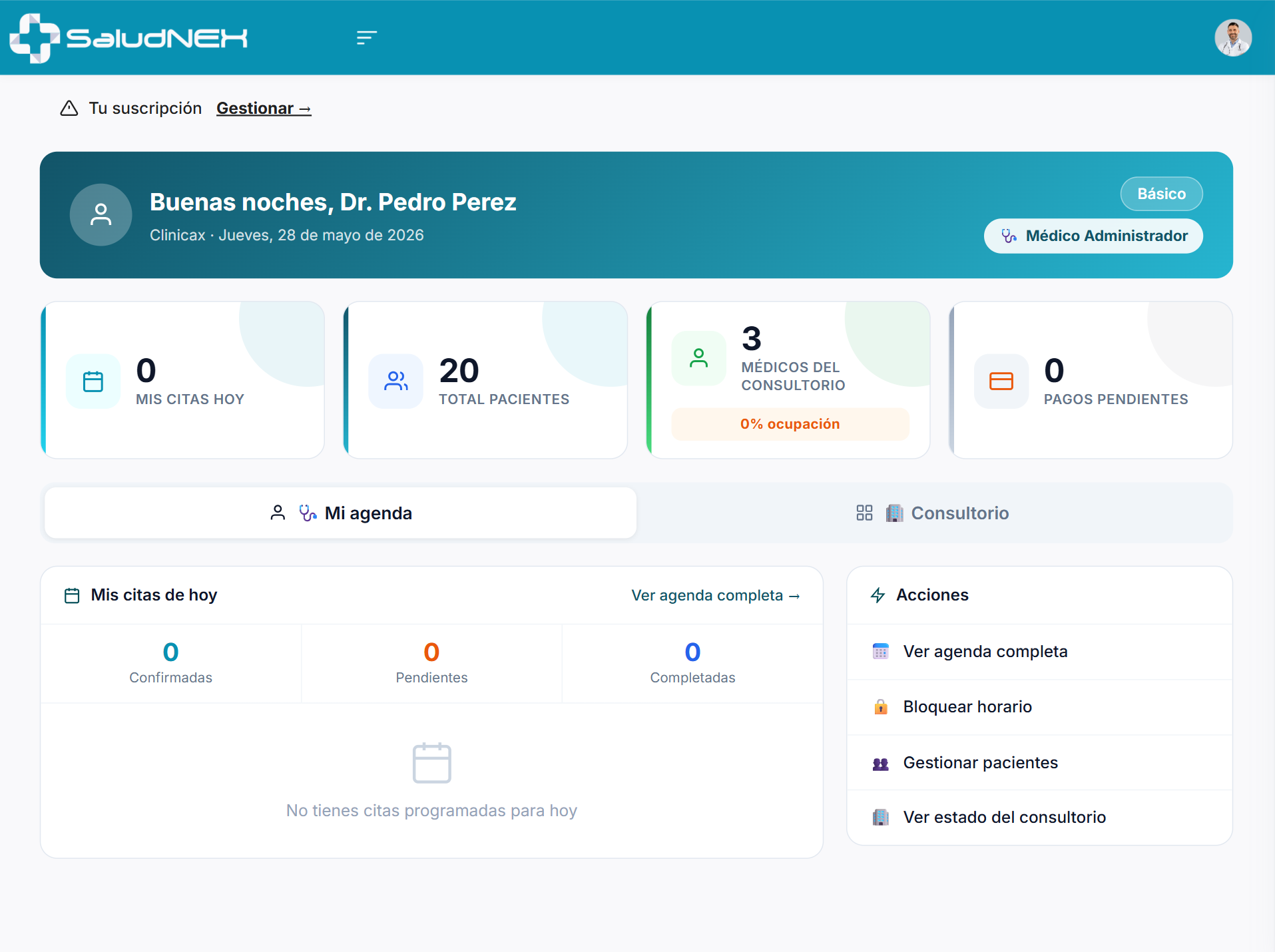Screen dimensions: 1275x952
Task: Click the building icon in Consultorio tab
Action: tap(895, 513)
